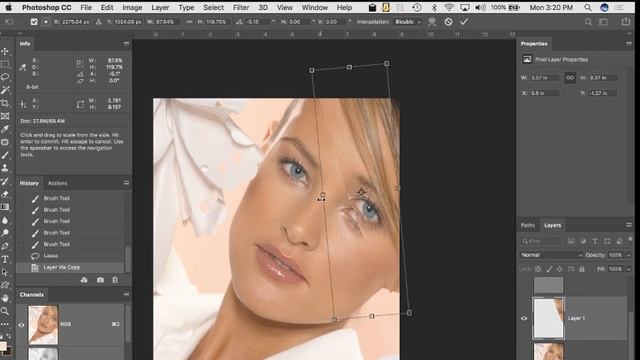This screenshot has width=640, height=360.
Task: Select the Lasso tool in toolbar
Action: point(5,77)
